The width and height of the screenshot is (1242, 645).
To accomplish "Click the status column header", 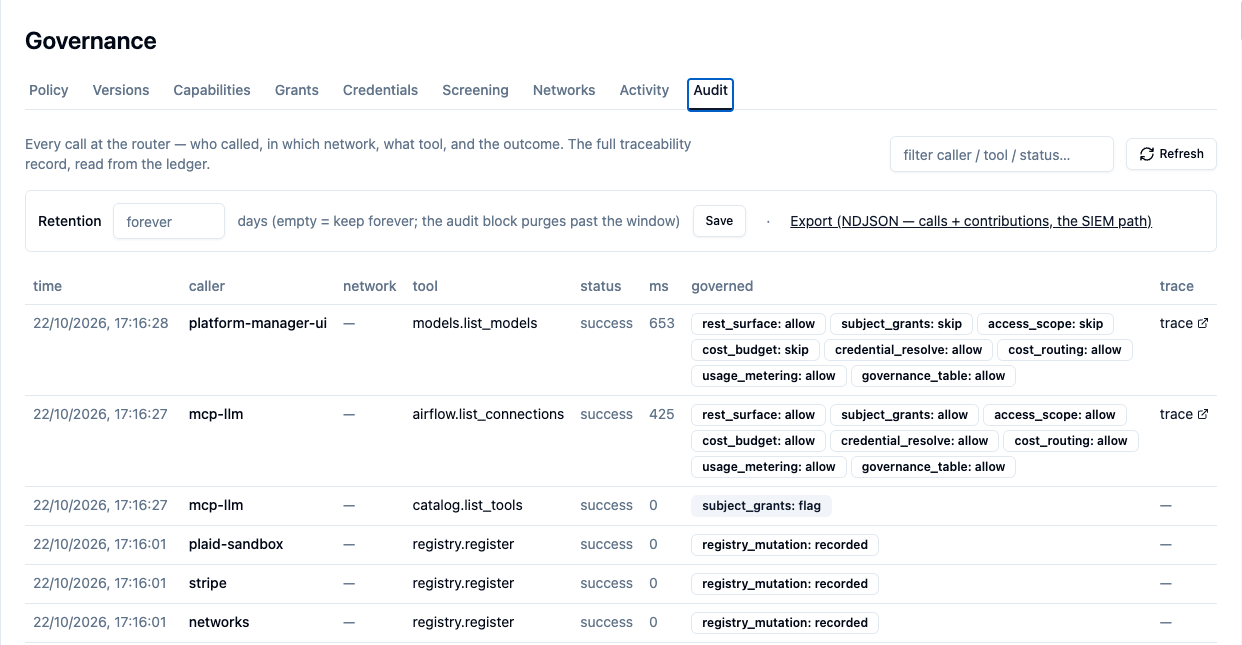I will pyautogui.click(x=601, y=286).
